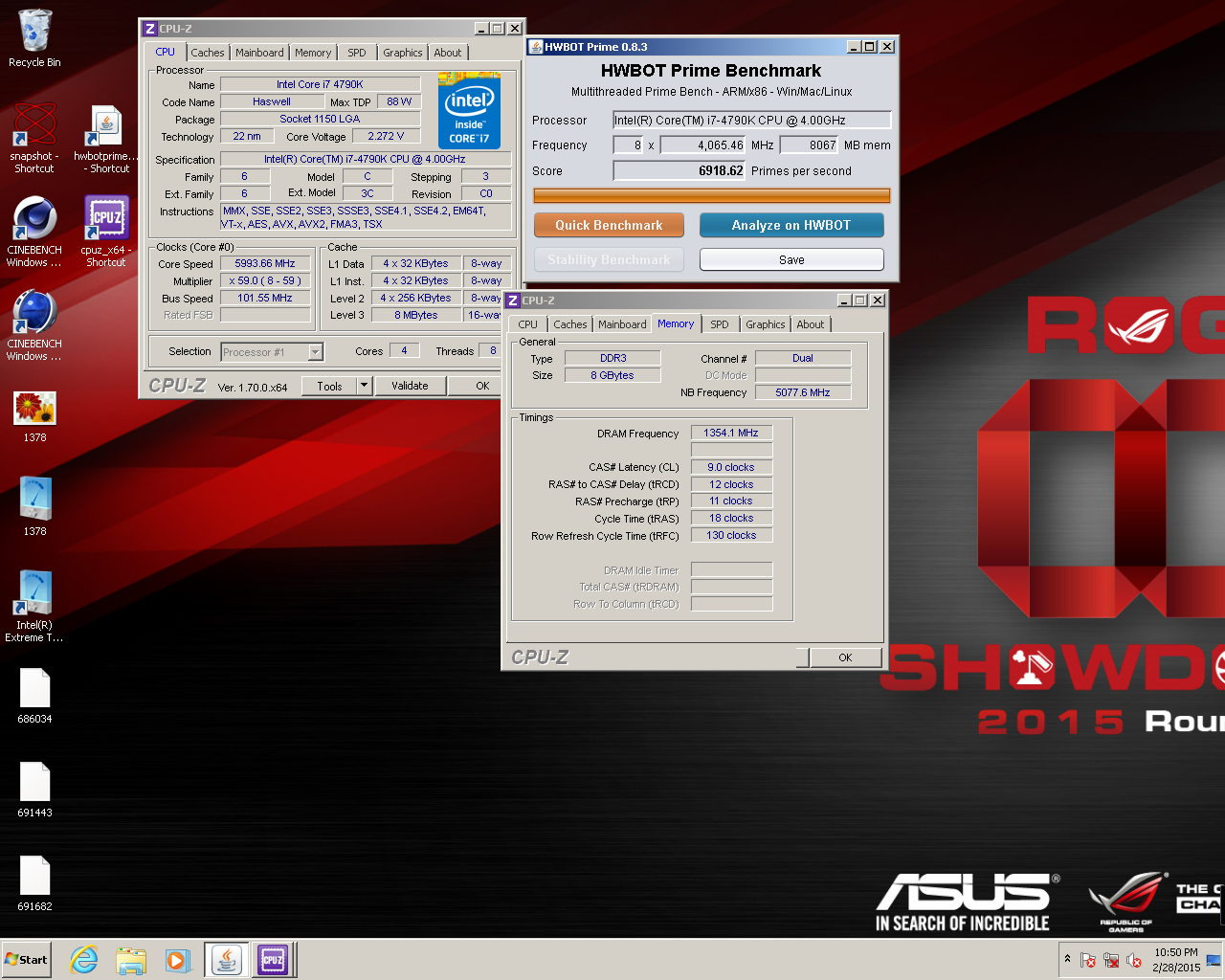1225x980 pixels.
Task: Click the Start button
Action: (27, 960)
